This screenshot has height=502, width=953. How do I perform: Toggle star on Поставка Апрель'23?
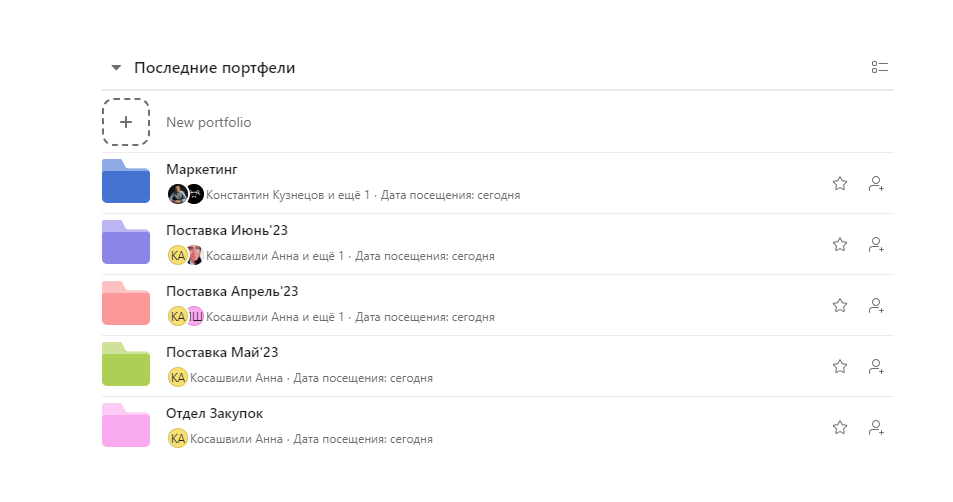point(840,305)
